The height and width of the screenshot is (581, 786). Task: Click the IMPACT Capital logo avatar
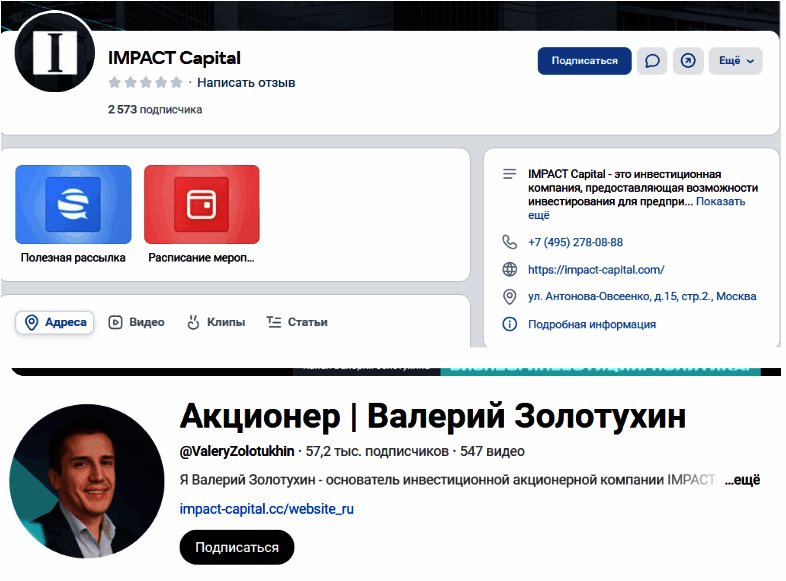click(55, 53)
